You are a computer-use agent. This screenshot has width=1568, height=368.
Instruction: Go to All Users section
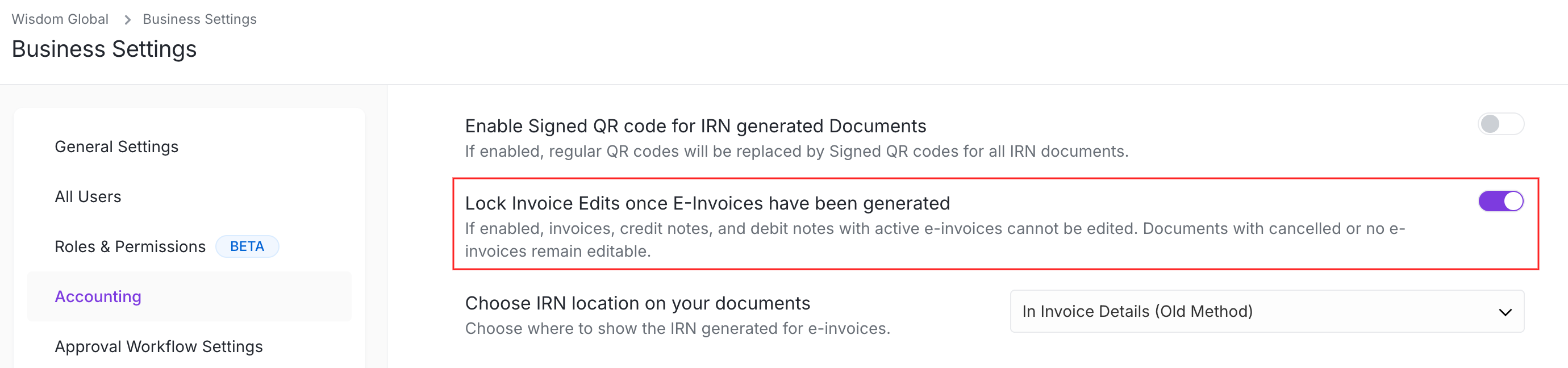point(87,196)
